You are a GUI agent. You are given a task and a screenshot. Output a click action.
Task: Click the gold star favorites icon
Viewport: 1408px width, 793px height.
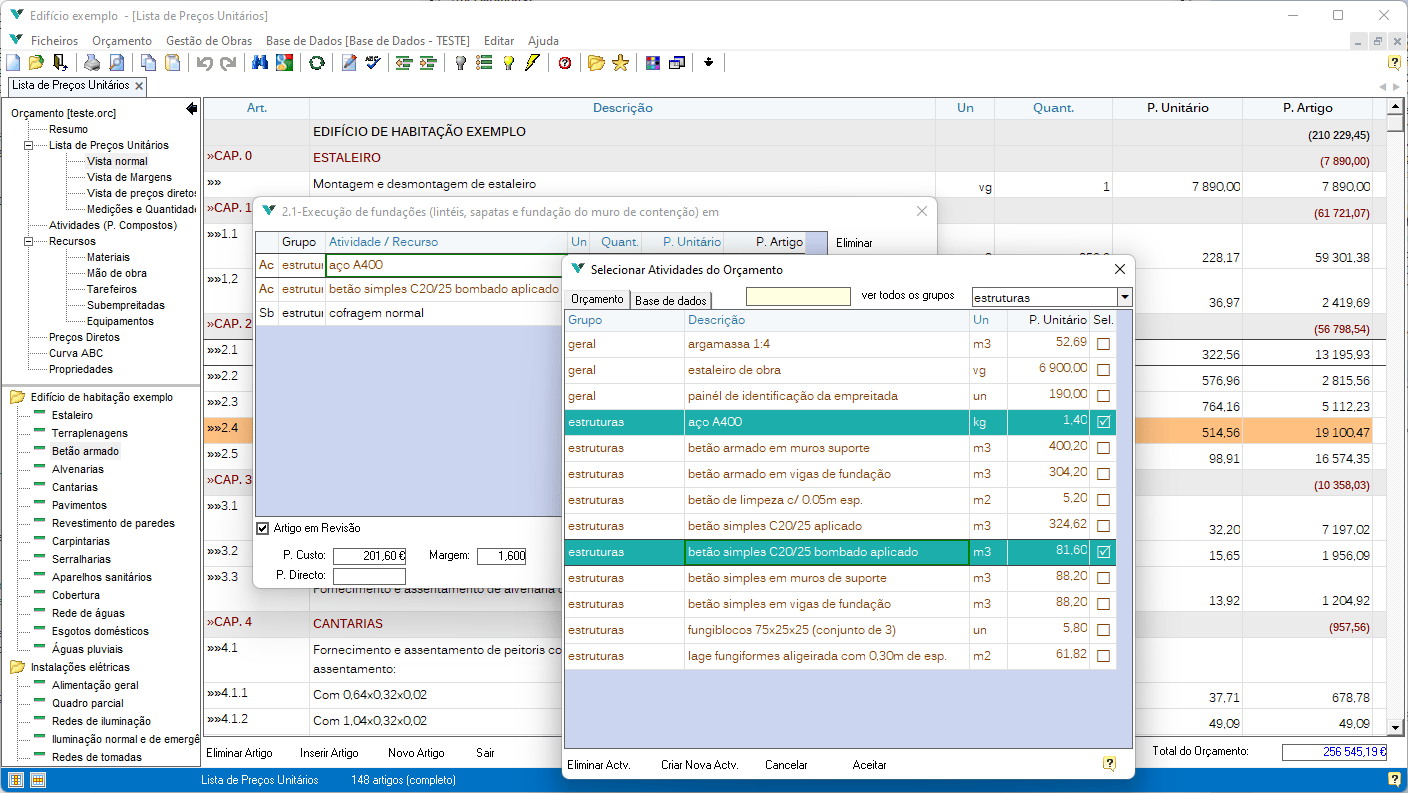[620, 63]
